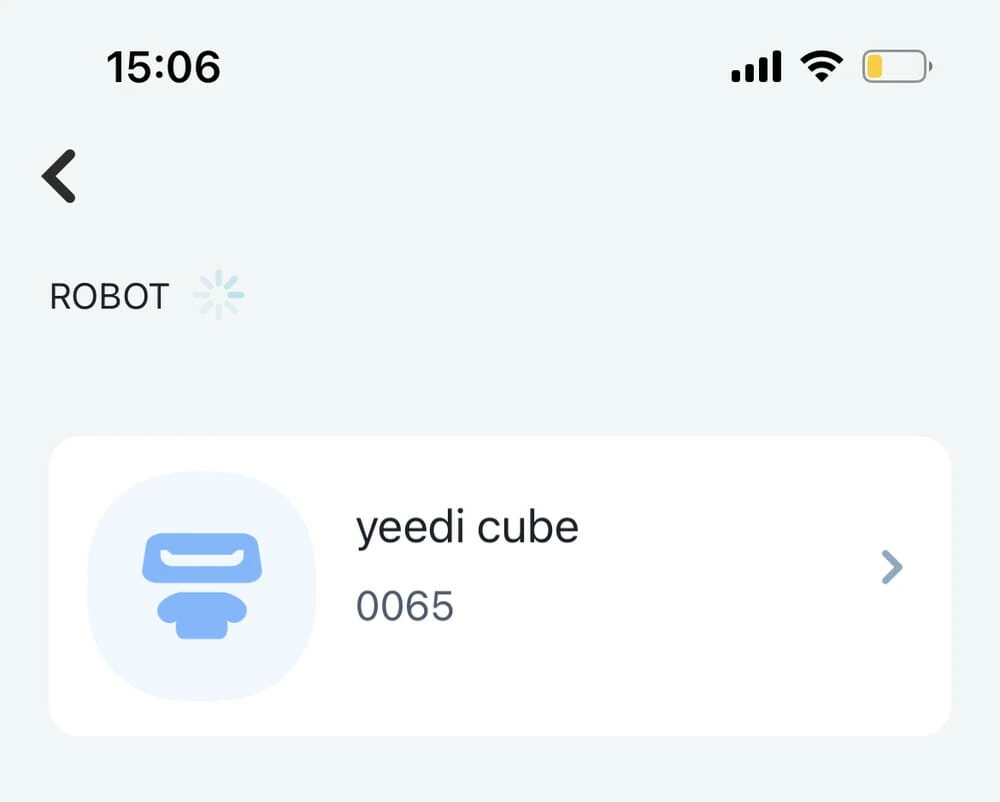Tap the ROBOT section header

point(109,297)
